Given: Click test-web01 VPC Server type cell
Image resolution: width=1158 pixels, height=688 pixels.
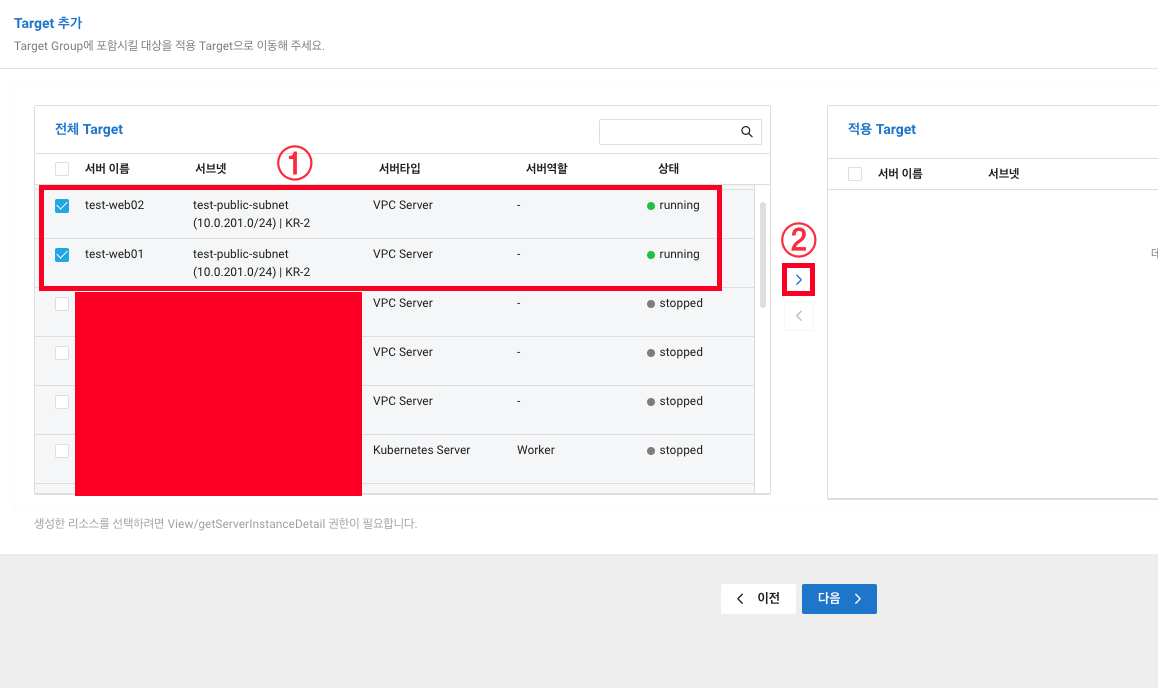Looking at the screenshot, I should tap(402, 254).
